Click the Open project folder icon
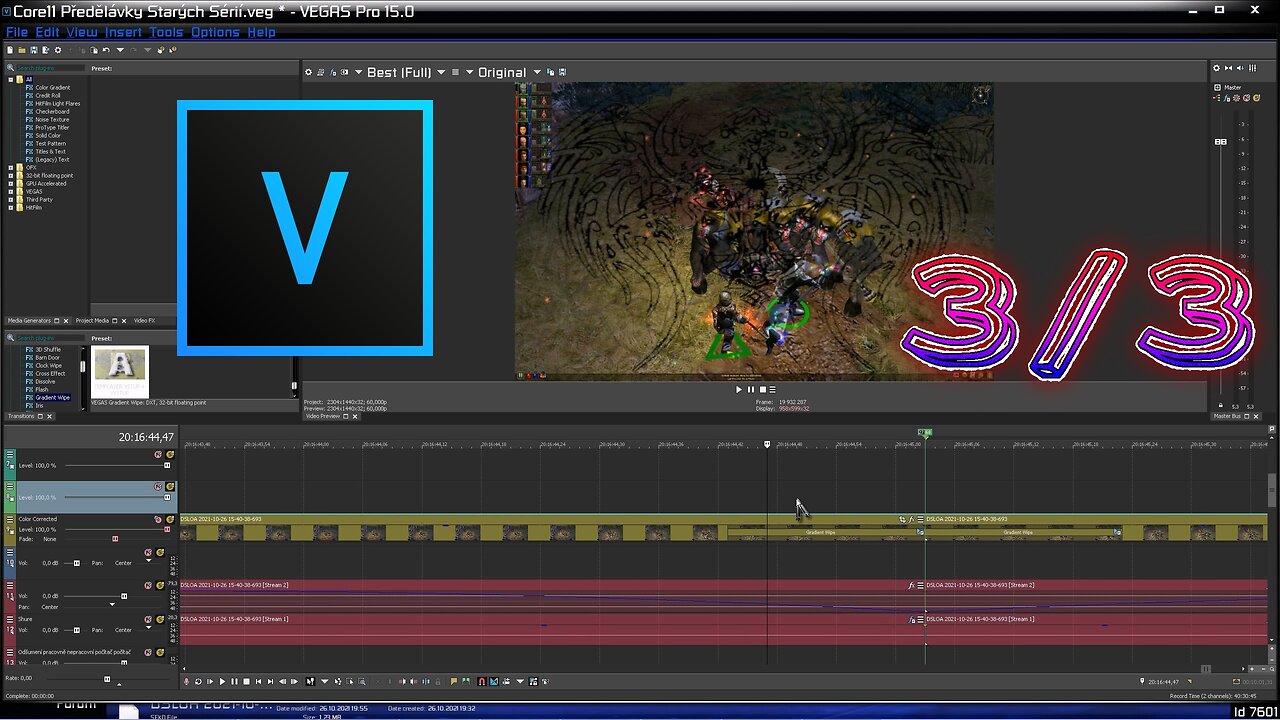The height and width of the screenshot is (720, 1280). (x=22, y=50)
